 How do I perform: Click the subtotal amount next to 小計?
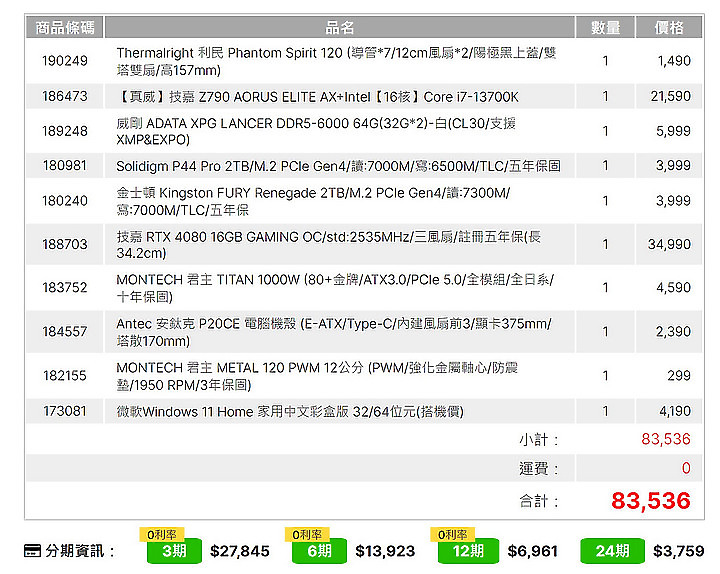[x=666, y=439]
